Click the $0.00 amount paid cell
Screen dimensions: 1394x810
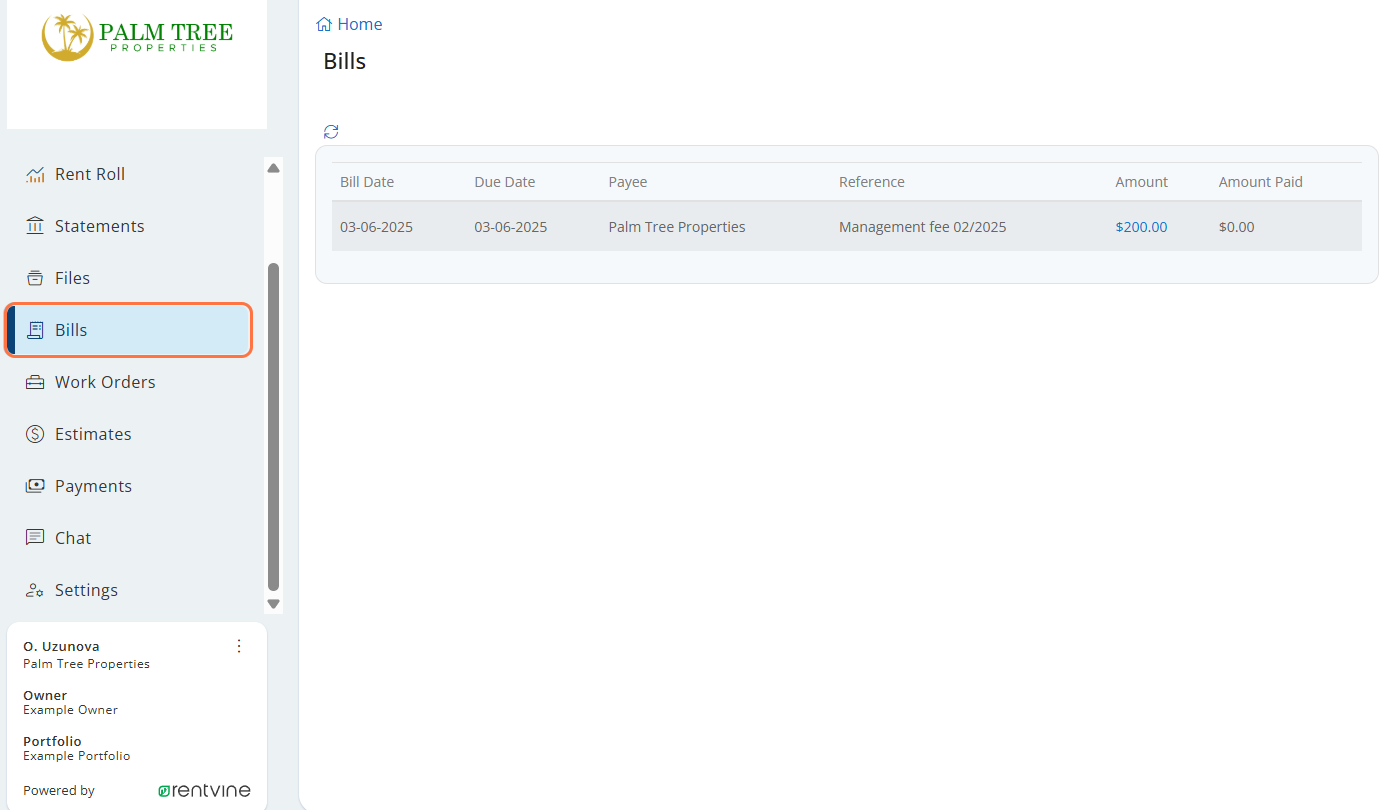click(x=1236, y=227)
